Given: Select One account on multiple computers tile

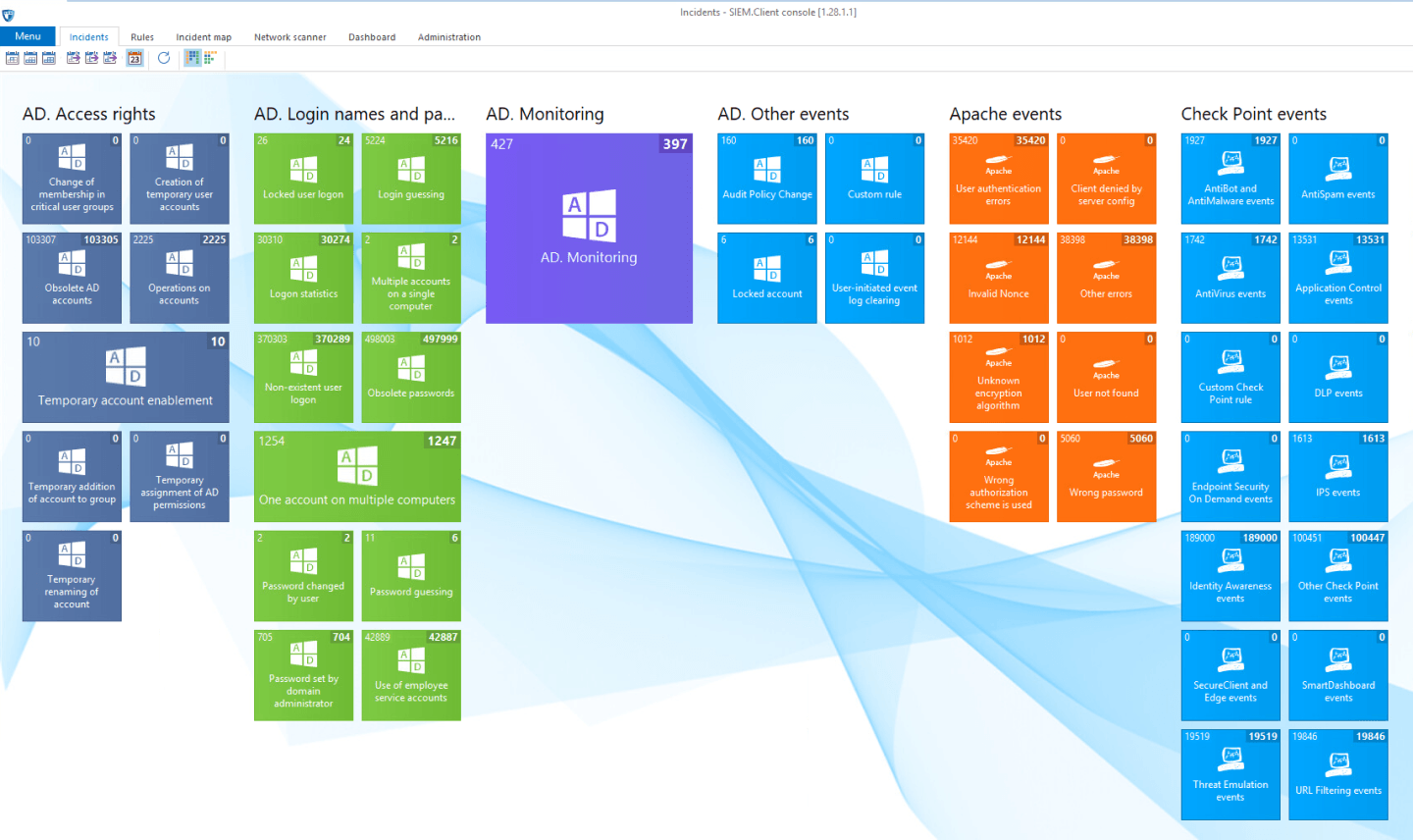Looking at the screenshot, I should [357, 477].
